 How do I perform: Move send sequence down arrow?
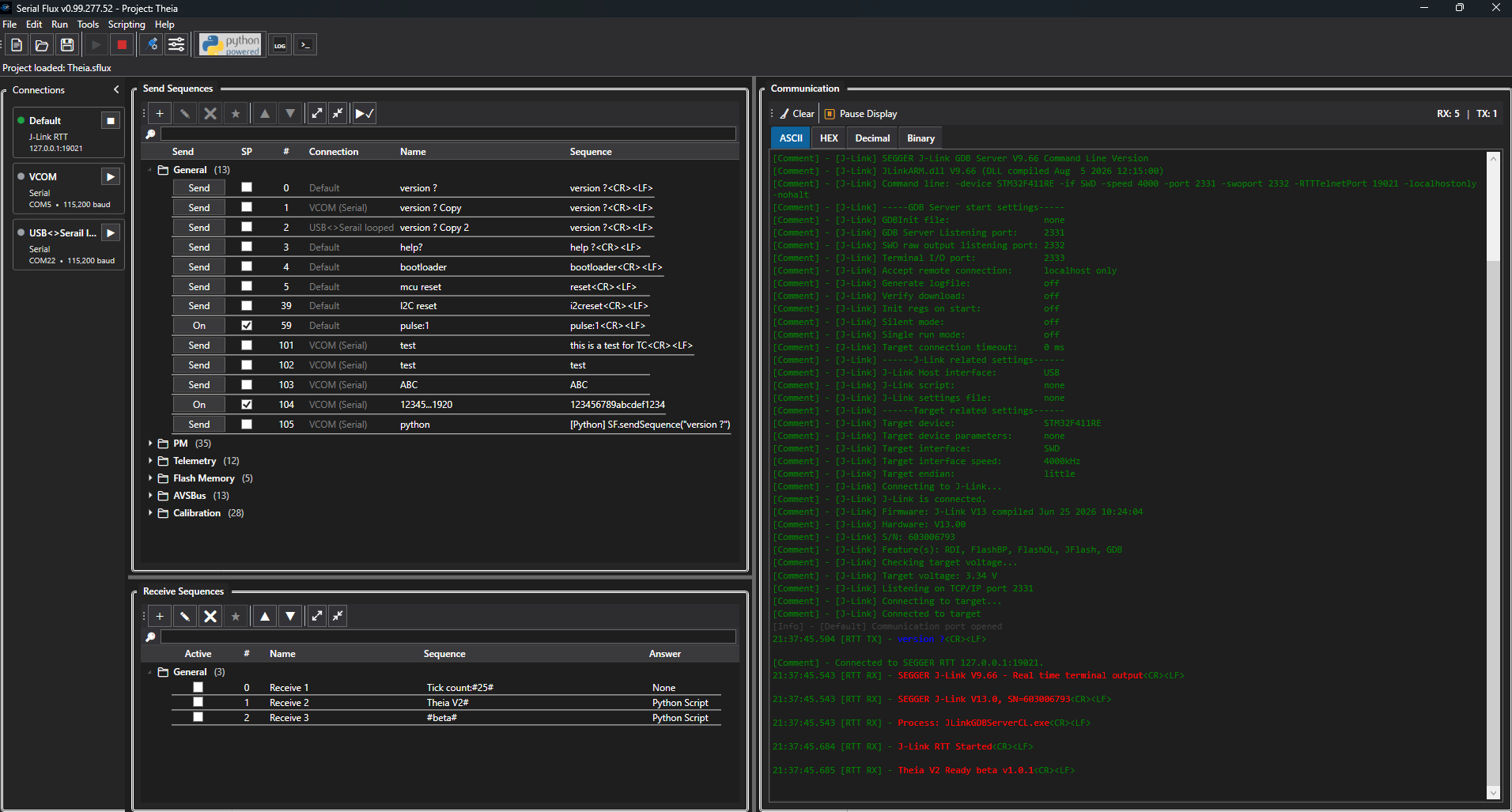[x=290, y=114]
